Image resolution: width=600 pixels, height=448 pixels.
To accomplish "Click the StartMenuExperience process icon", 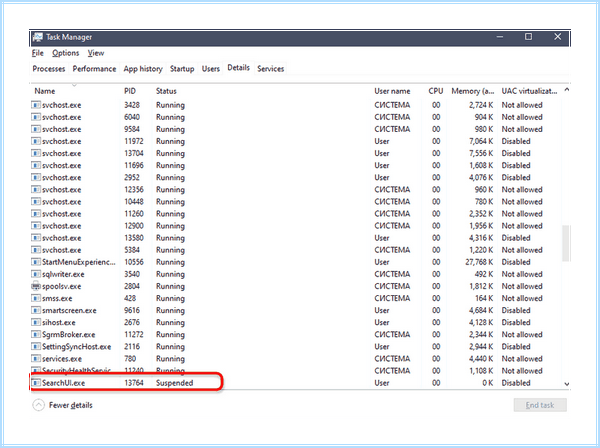I will click(36, 262).
